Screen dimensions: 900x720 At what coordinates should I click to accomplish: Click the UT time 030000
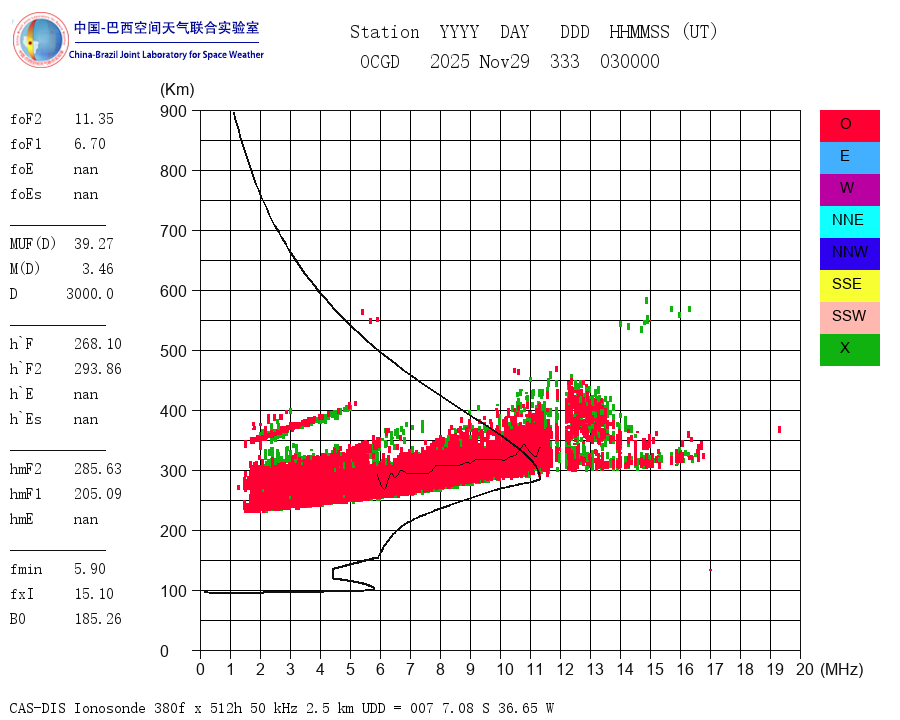coord(630,61)
